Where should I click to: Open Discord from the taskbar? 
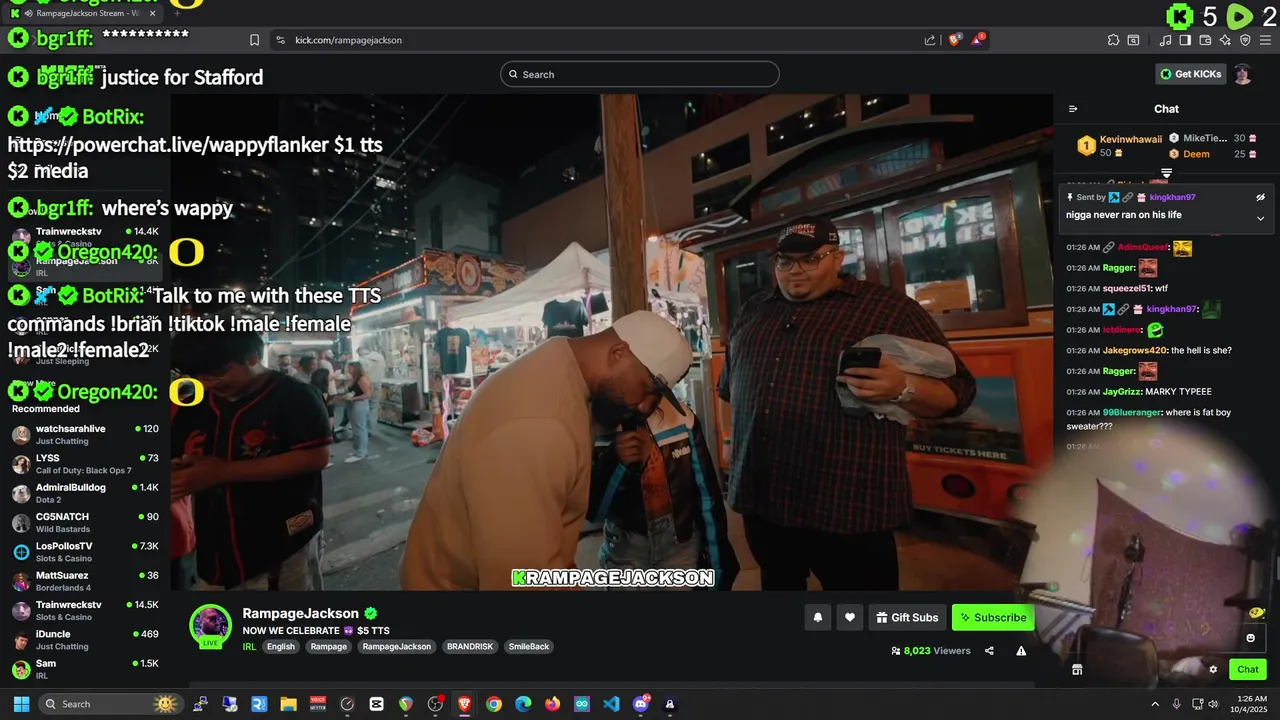click(x=641, y=704)
